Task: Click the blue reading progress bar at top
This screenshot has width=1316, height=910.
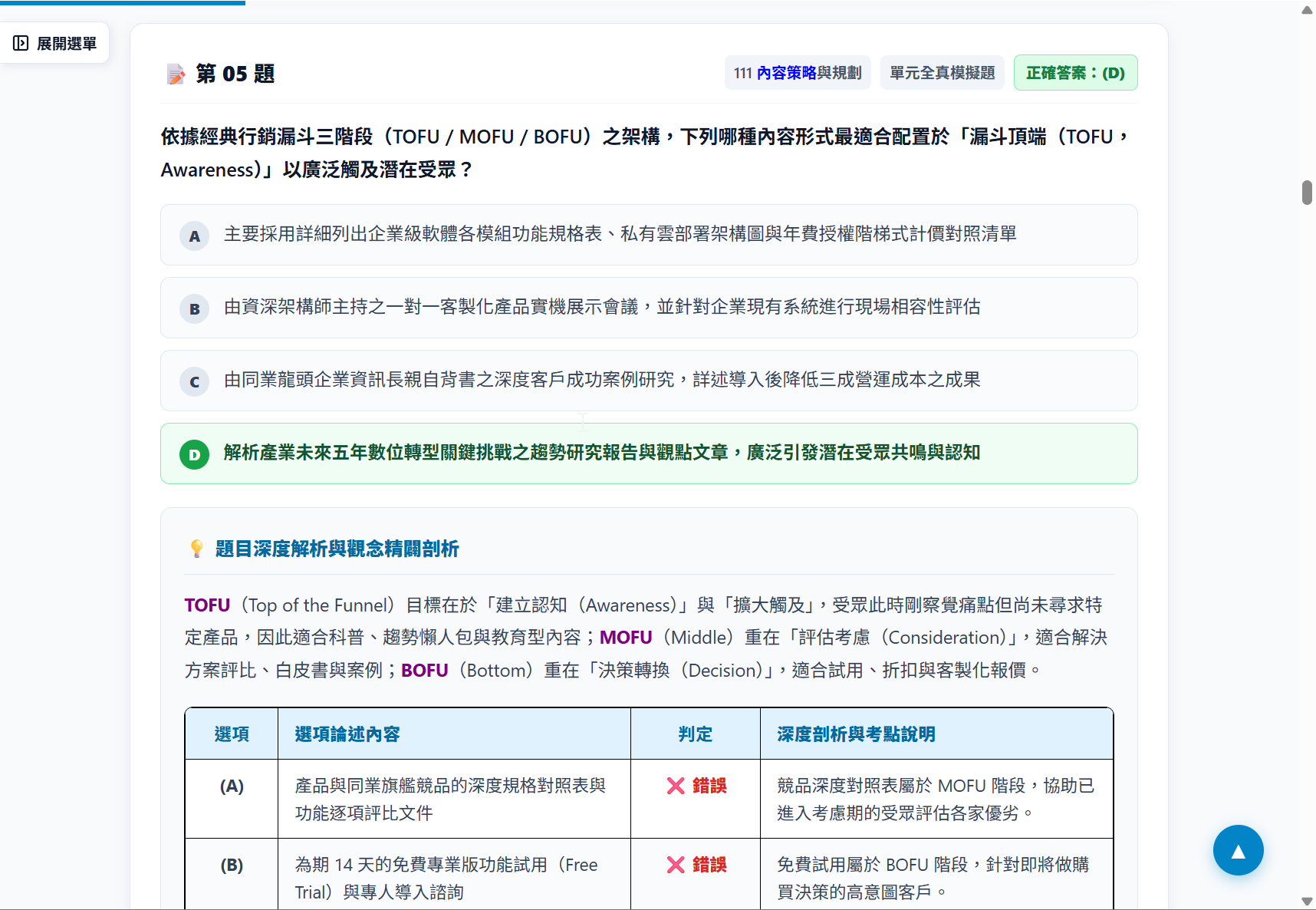Action: coord(123,2)
